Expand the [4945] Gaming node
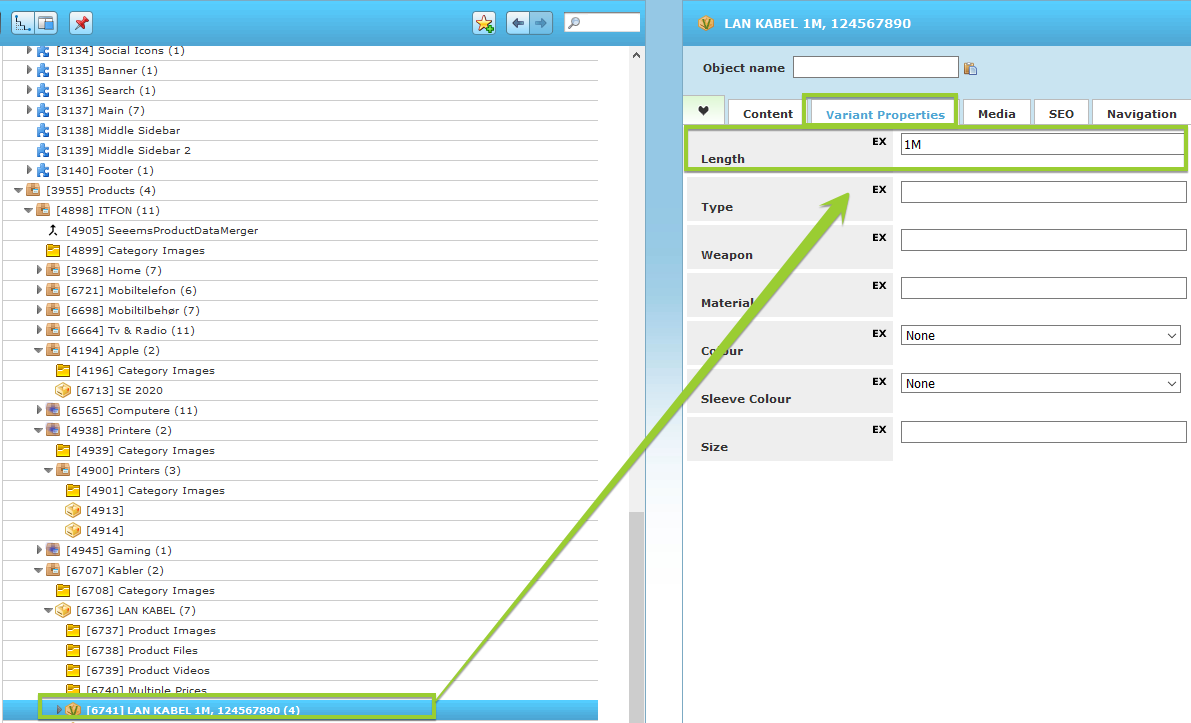This screenshot has height=723, width=1191. [39, 550]
